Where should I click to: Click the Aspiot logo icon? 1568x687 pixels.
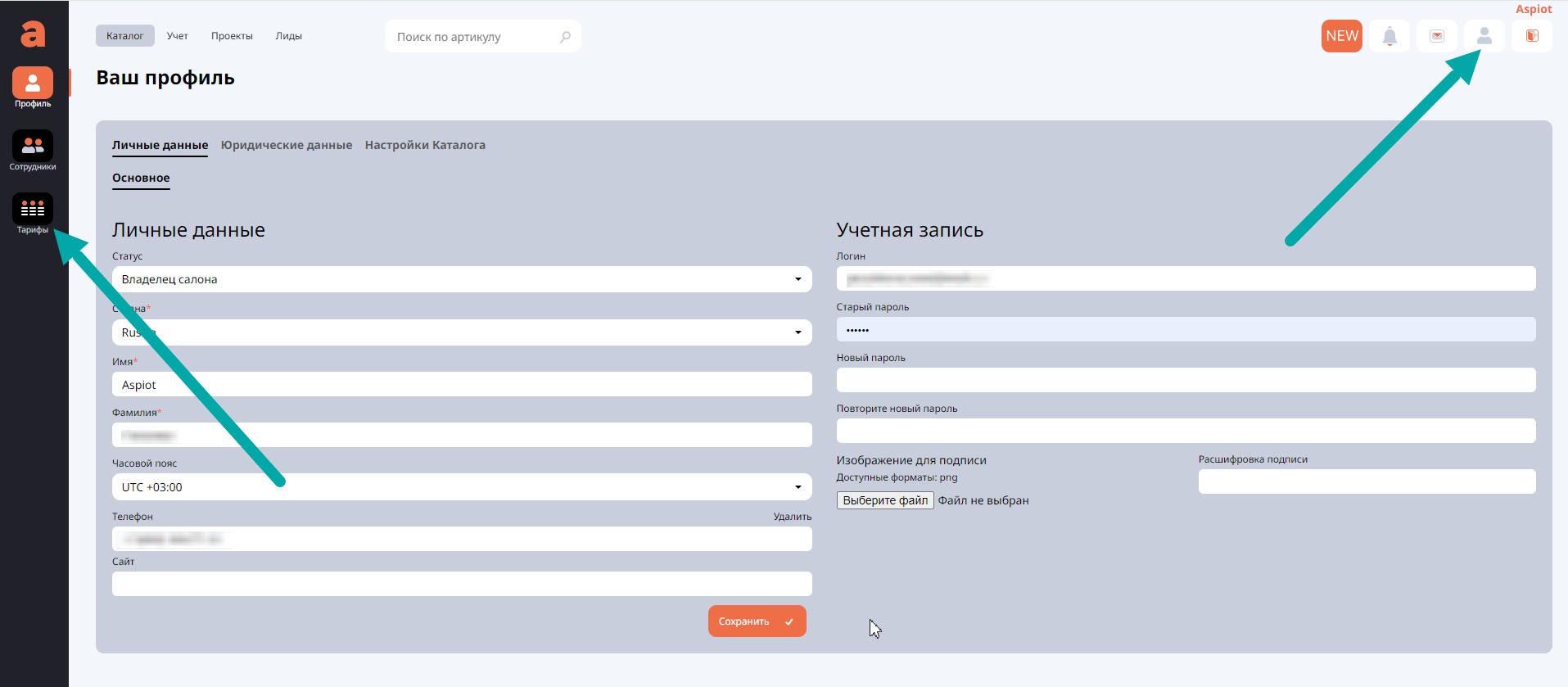[x=33, y=34]
